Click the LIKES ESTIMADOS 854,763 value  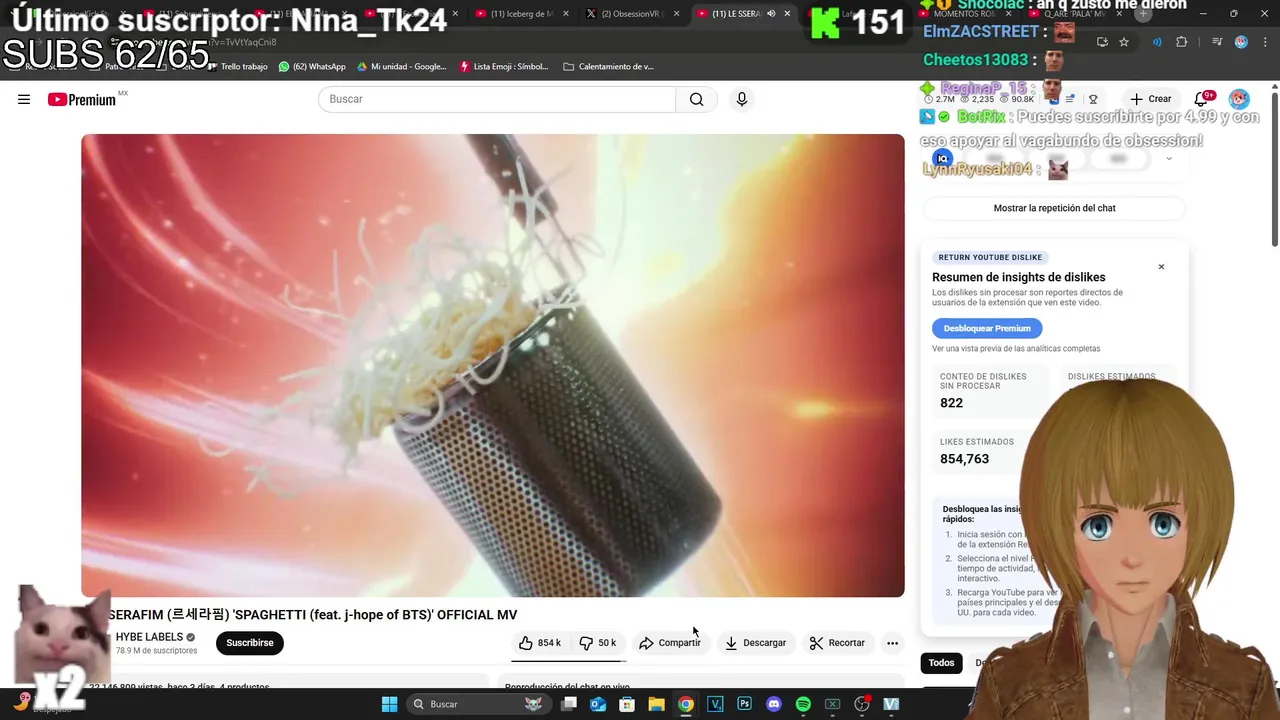pos(964,459)
